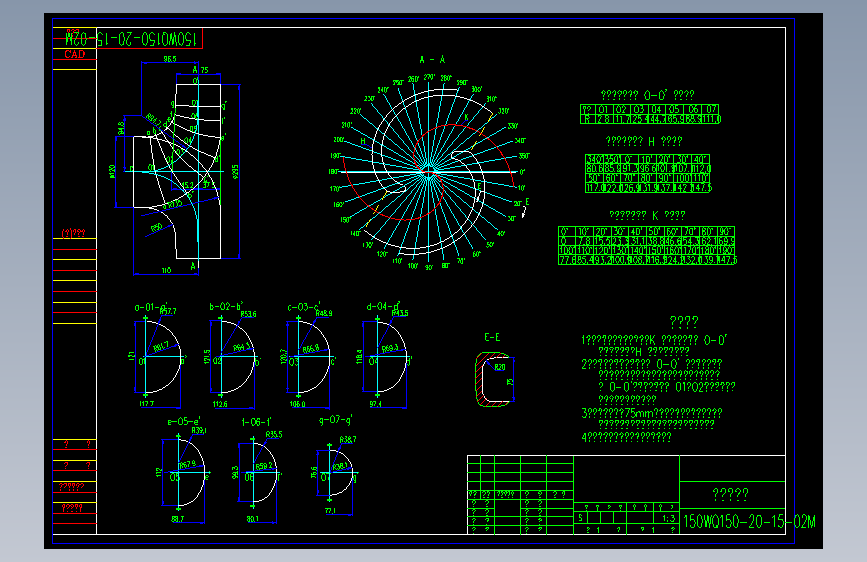Click the center of the volute spiral view

(x=427, y=172)
